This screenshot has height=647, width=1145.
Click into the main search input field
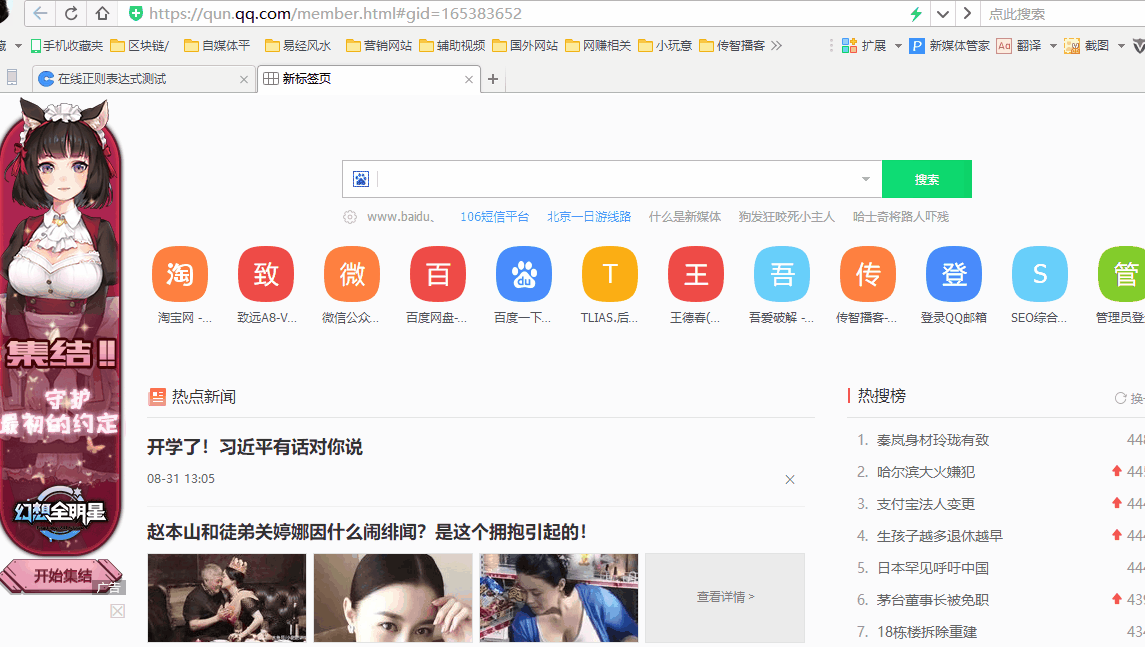[x=613, y=179]
